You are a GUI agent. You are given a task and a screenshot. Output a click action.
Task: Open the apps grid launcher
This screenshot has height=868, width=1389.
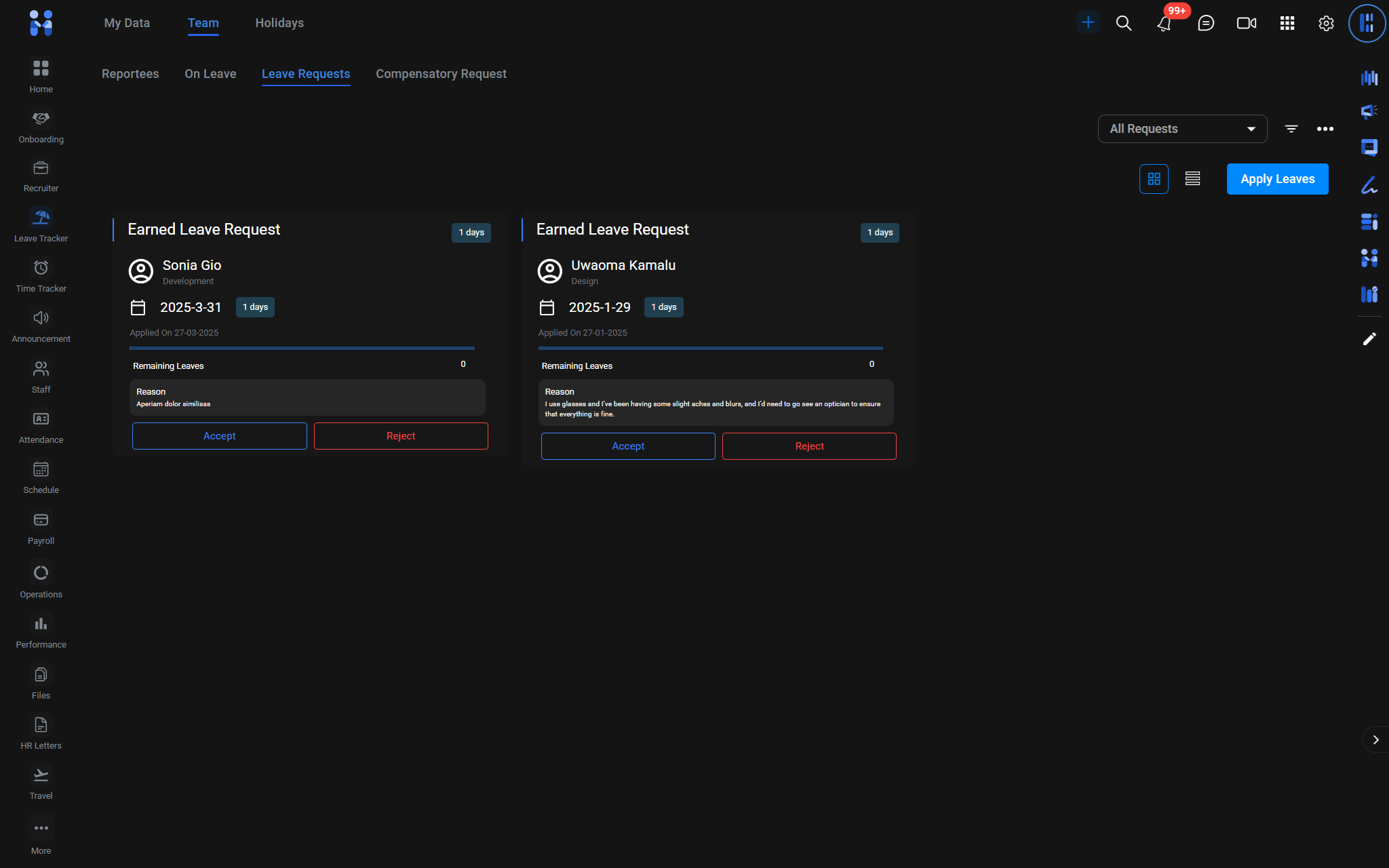pyautogui.click(x=1287, y=23)
